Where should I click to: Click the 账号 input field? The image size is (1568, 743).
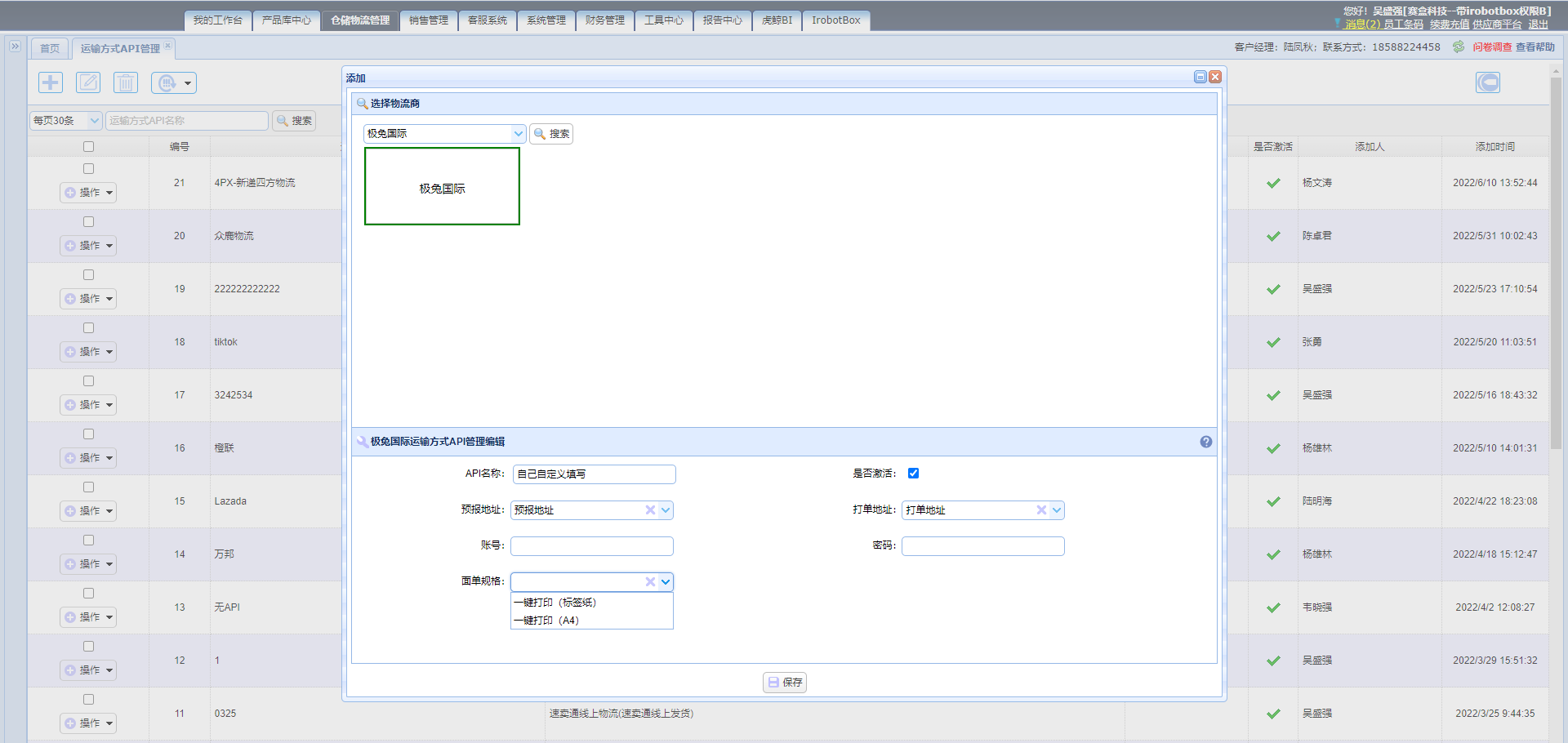pyautogui.click(x=592, y=546)
